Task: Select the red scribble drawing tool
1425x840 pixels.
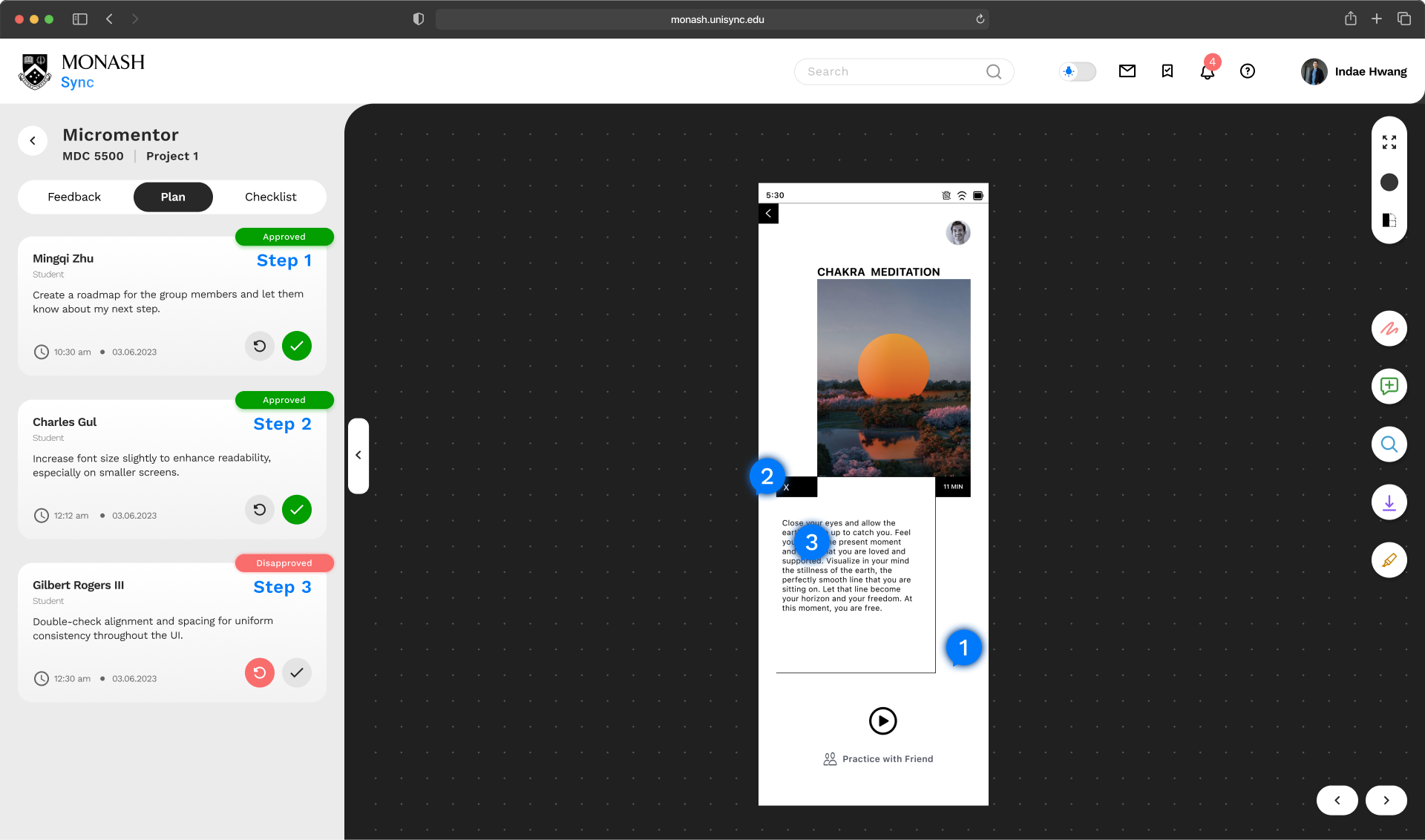Action: pos(1389,329)
